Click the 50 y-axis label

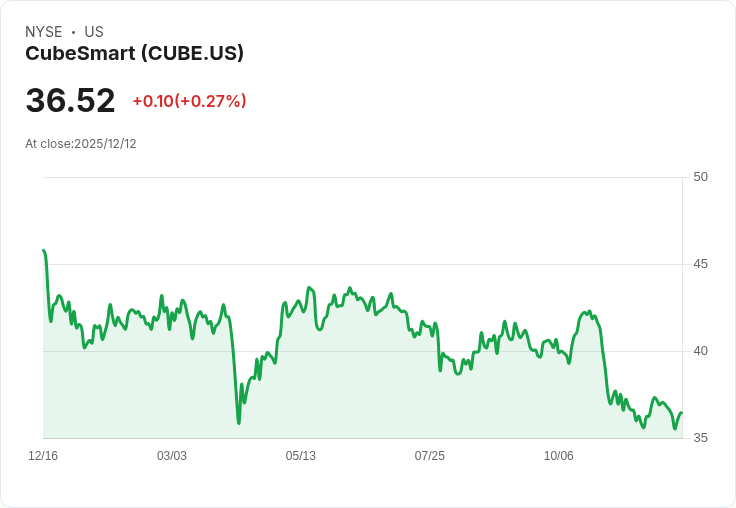coord(700,177)
